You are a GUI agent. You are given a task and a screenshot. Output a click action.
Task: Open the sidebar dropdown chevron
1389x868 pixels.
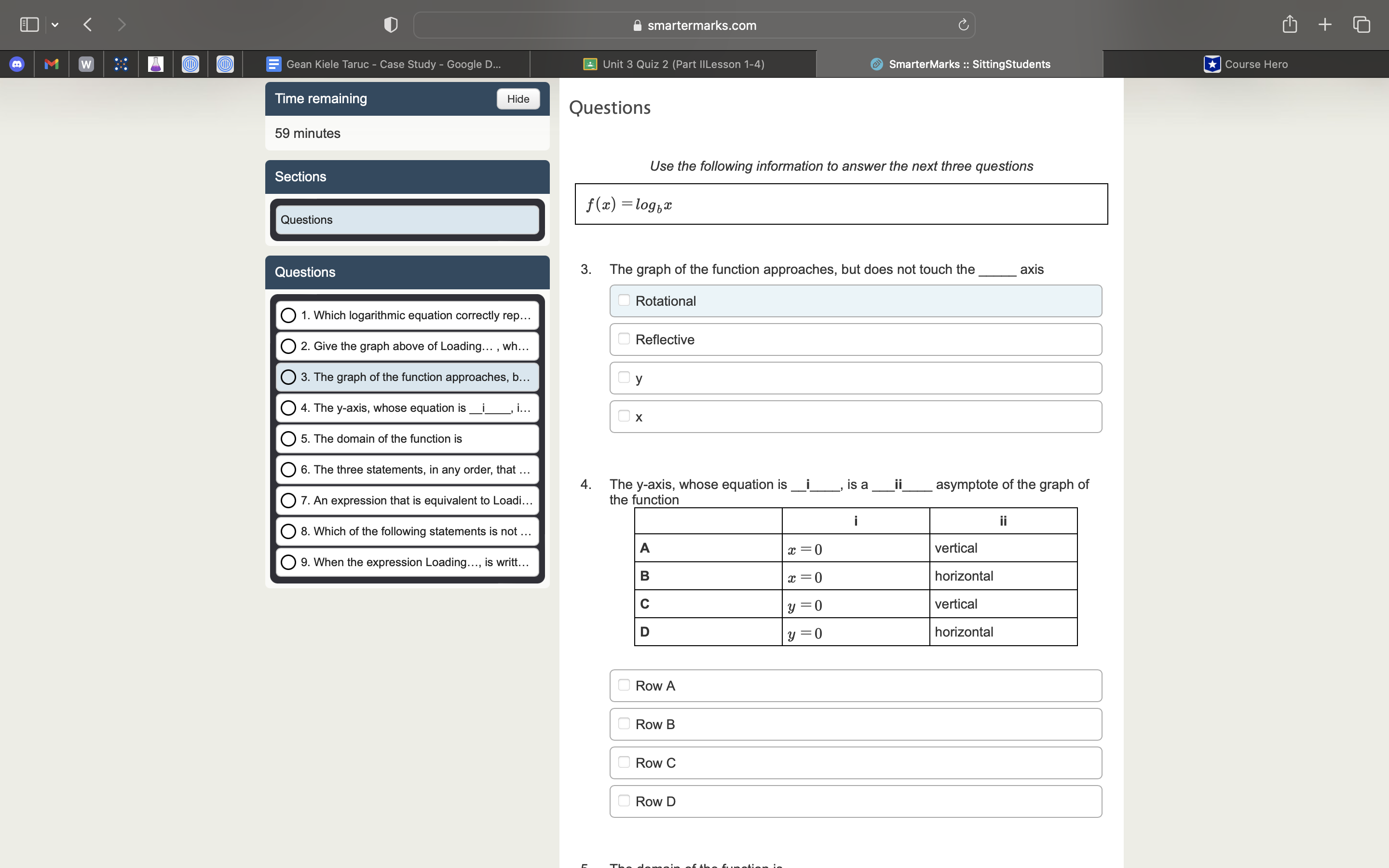(55, 24)
